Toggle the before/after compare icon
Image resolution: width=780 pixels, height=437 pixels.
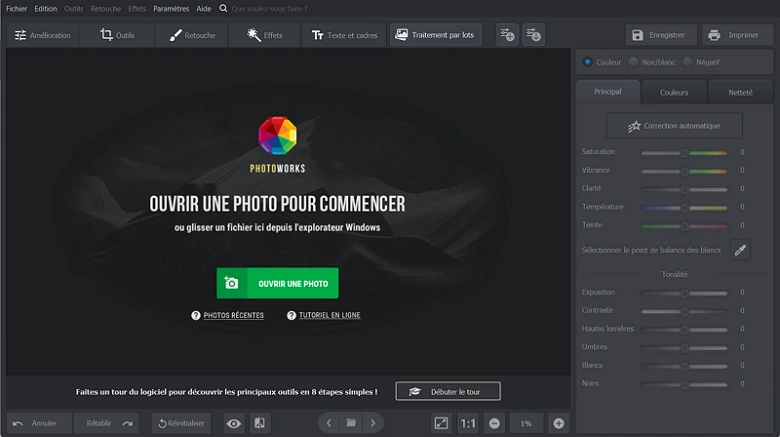point(260,423)
